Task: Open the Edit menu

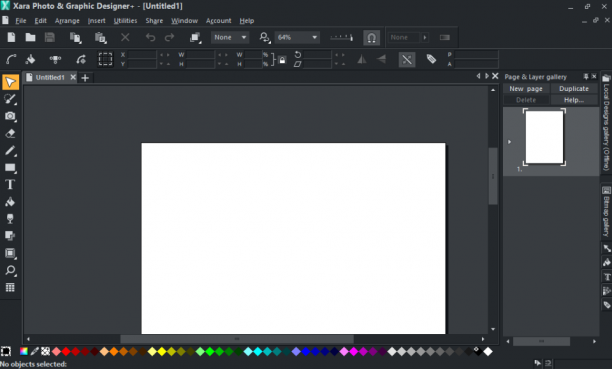Action: tap(40, 21)
